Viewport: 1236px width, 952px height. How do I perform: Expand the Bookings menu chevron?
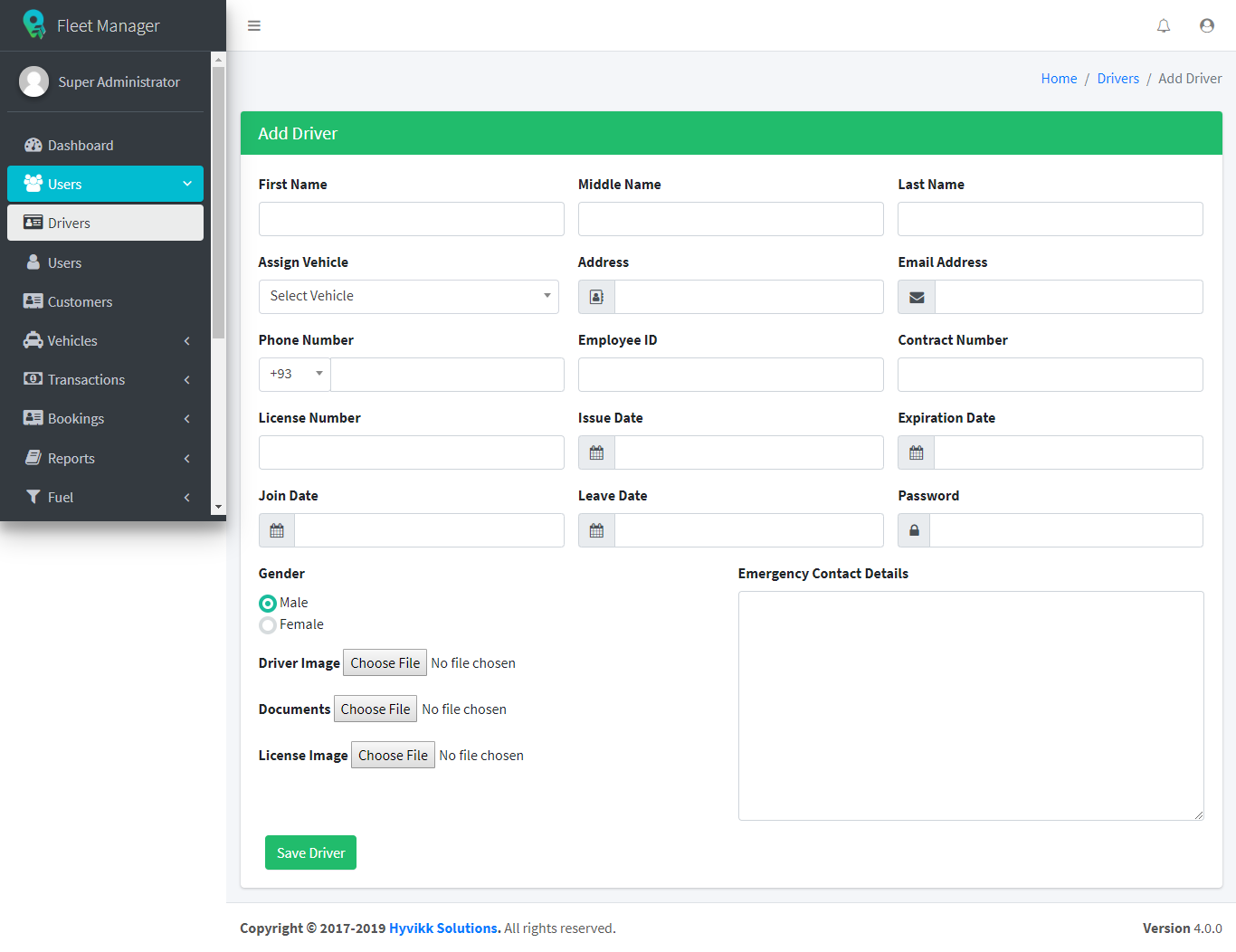tap(187, 419)
